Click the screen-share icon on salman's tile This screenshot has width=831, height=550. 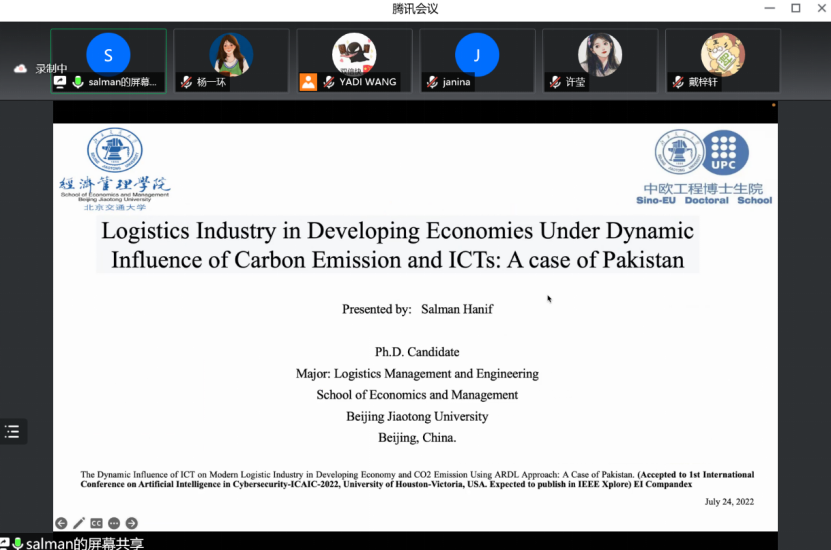(x=60, y=82)
